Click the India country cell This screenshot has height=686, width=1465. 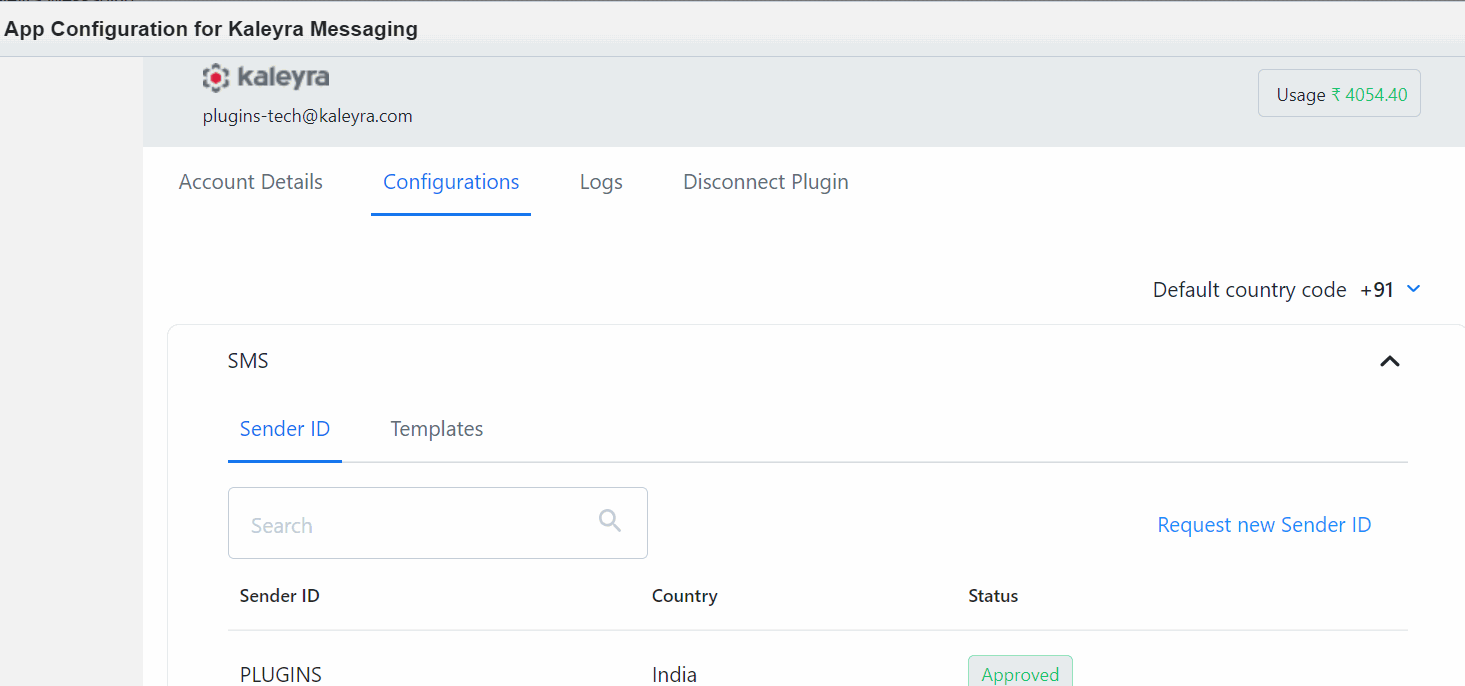click(674, 674)
